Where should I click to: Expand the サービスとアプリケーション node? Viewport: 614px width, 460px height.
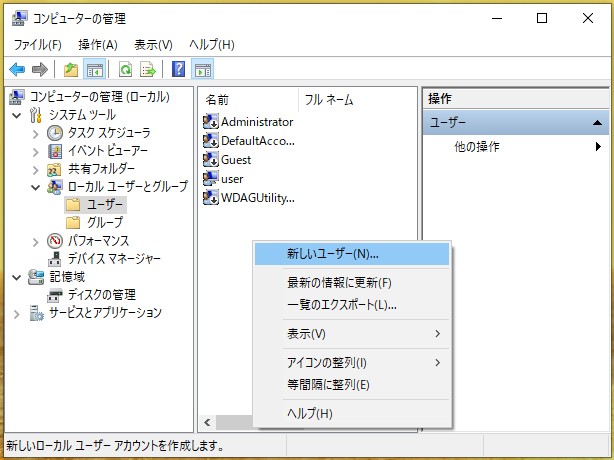[17, 314]
